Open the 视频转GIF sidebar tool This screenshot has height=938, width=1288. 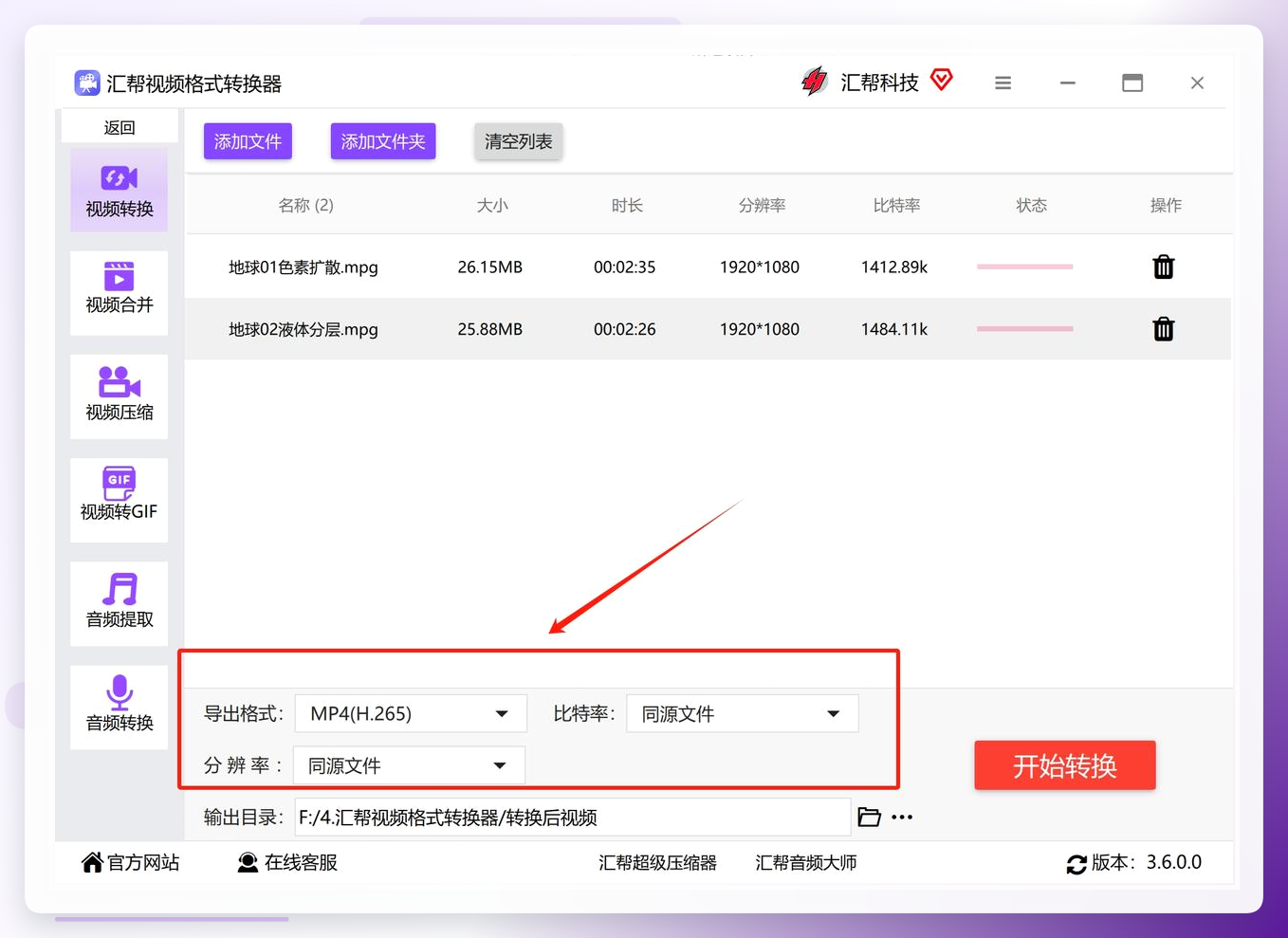point(119,500)
